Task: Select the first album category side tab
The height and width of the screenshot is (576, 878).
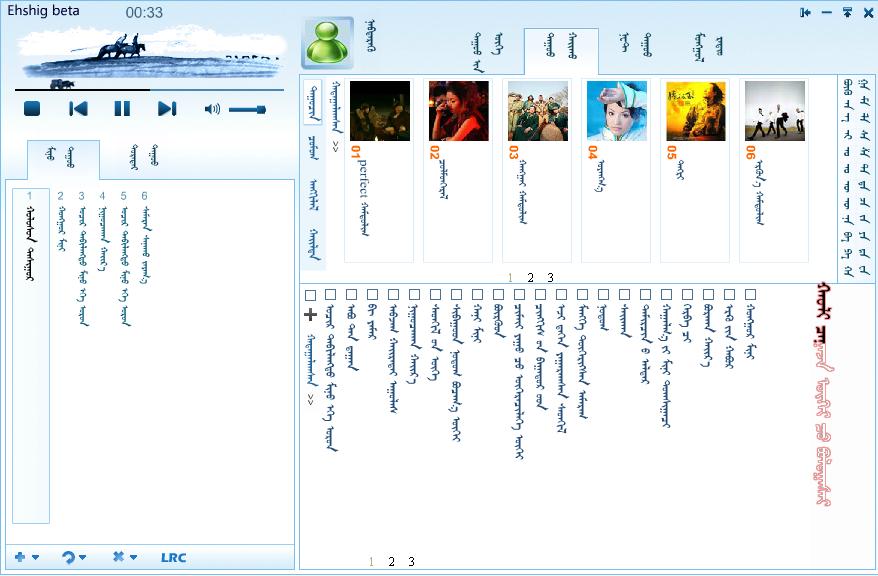Action: pos(313,102)
